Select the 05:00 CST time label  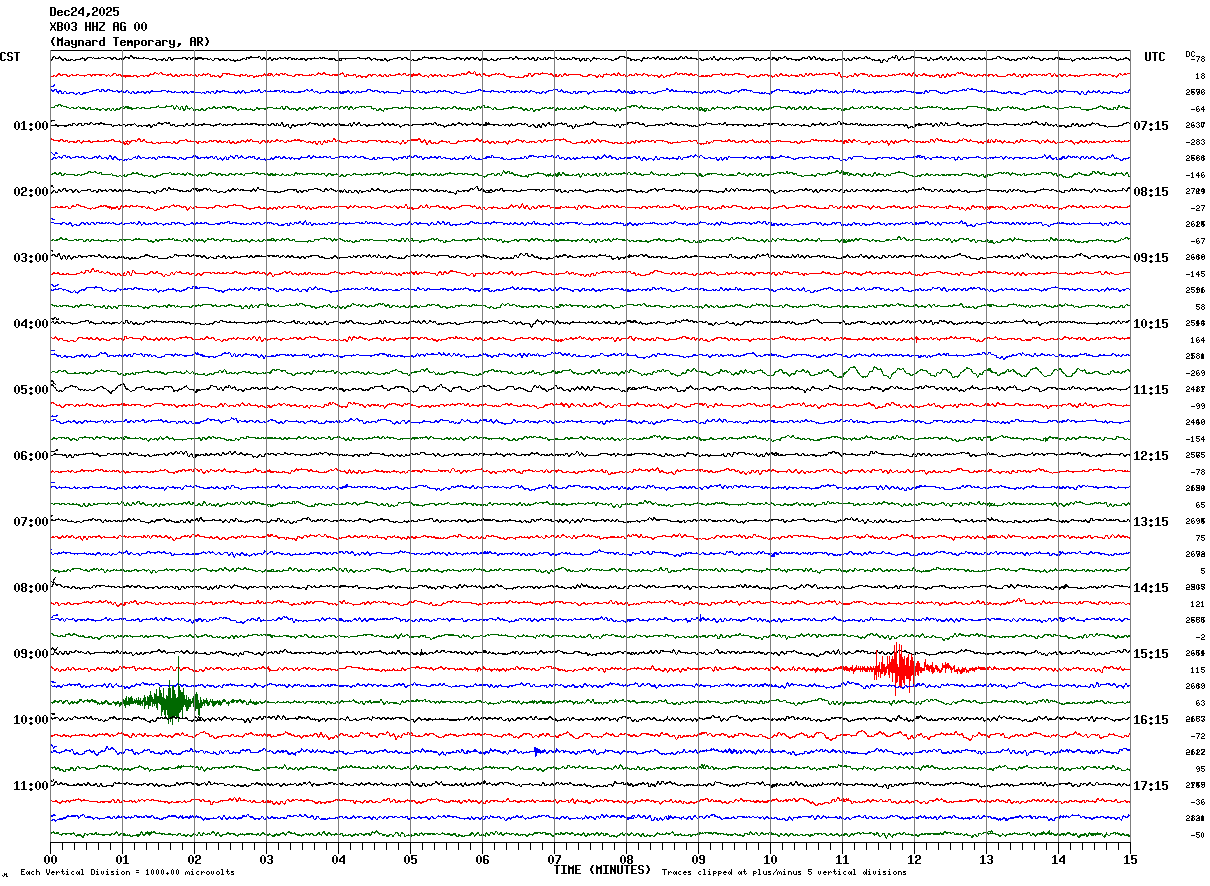(x=30, y=390)
